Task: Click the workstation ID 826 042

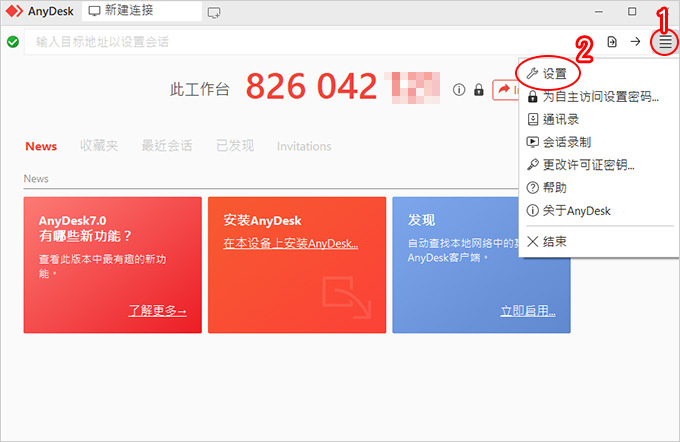Action: click(x=311, y=86)
